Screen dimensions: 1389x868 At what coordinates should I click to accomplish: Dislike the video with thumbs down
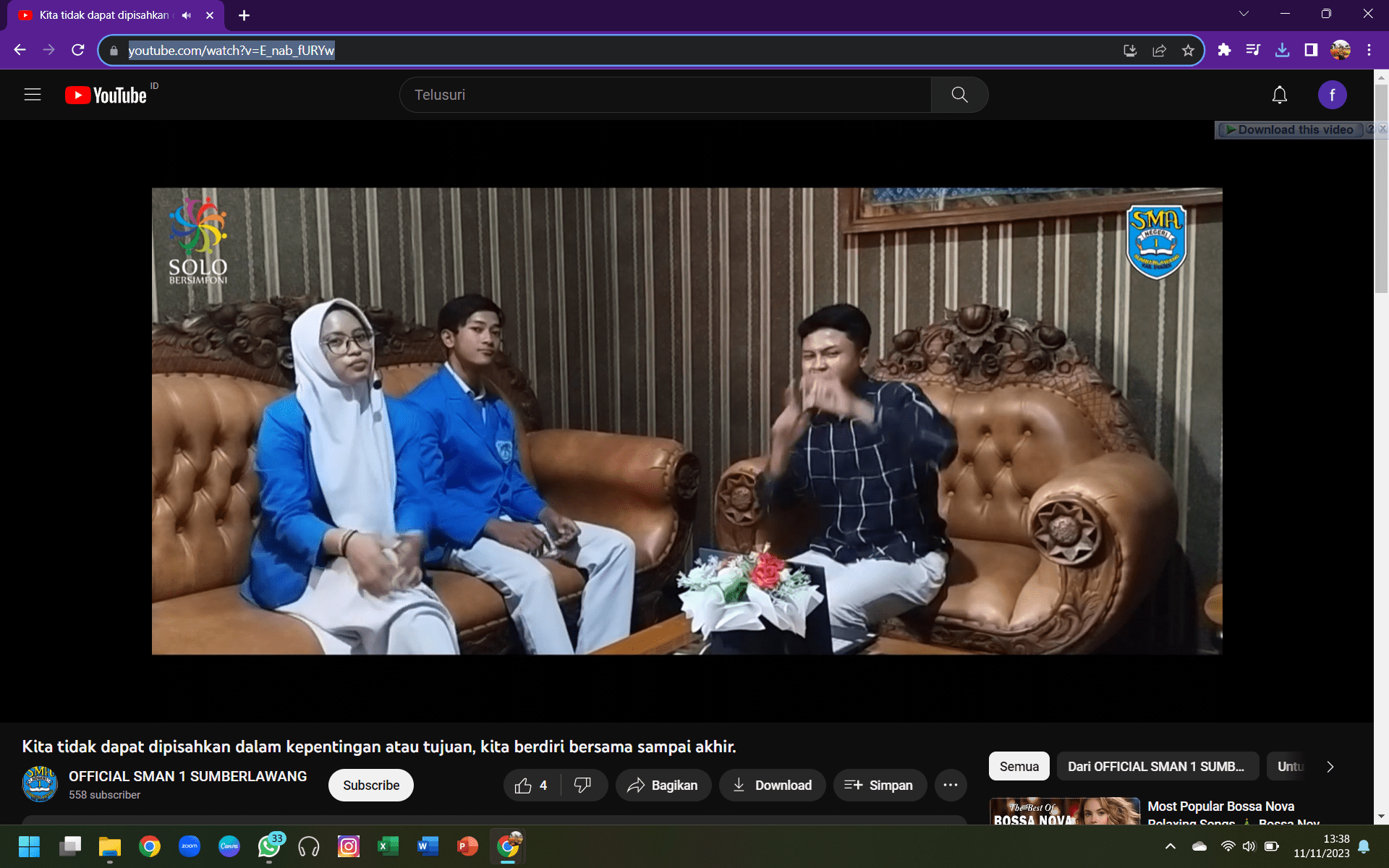(x=583, y=786)
